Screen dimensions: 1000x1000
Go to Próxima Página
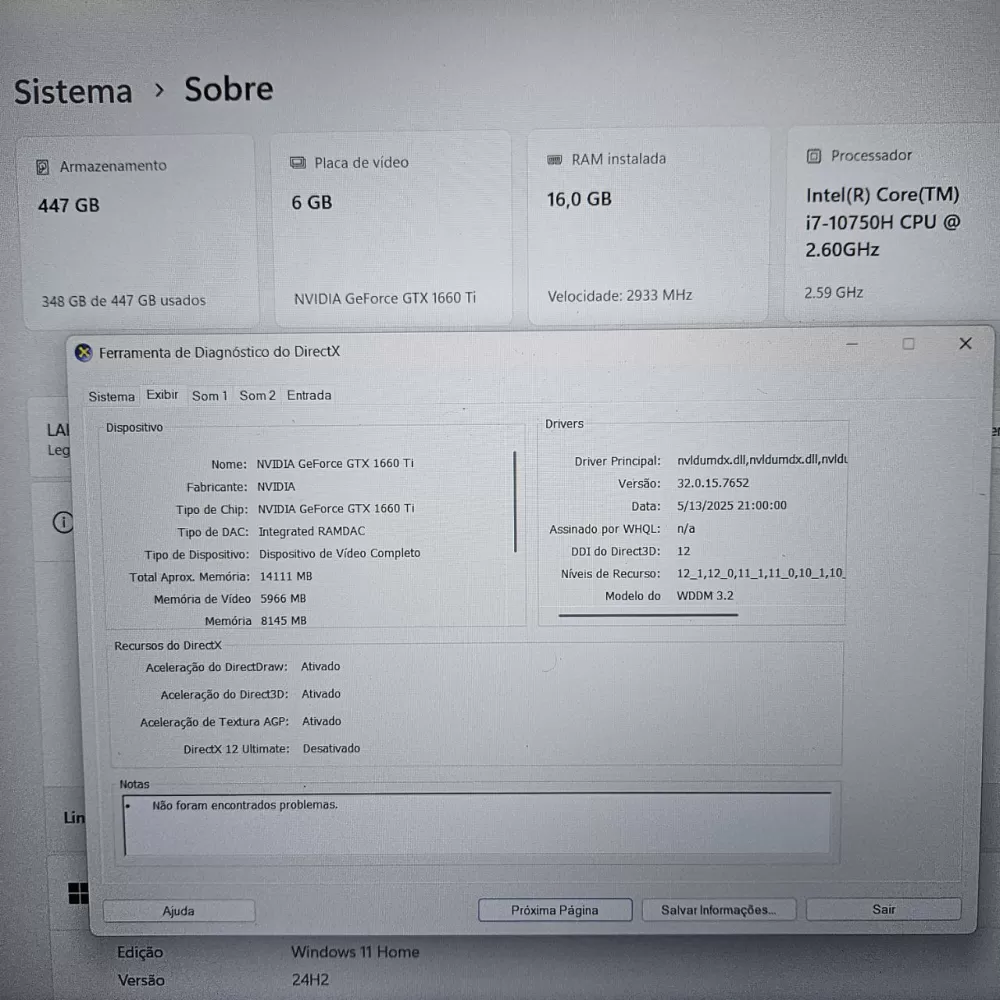coord(555,910)
